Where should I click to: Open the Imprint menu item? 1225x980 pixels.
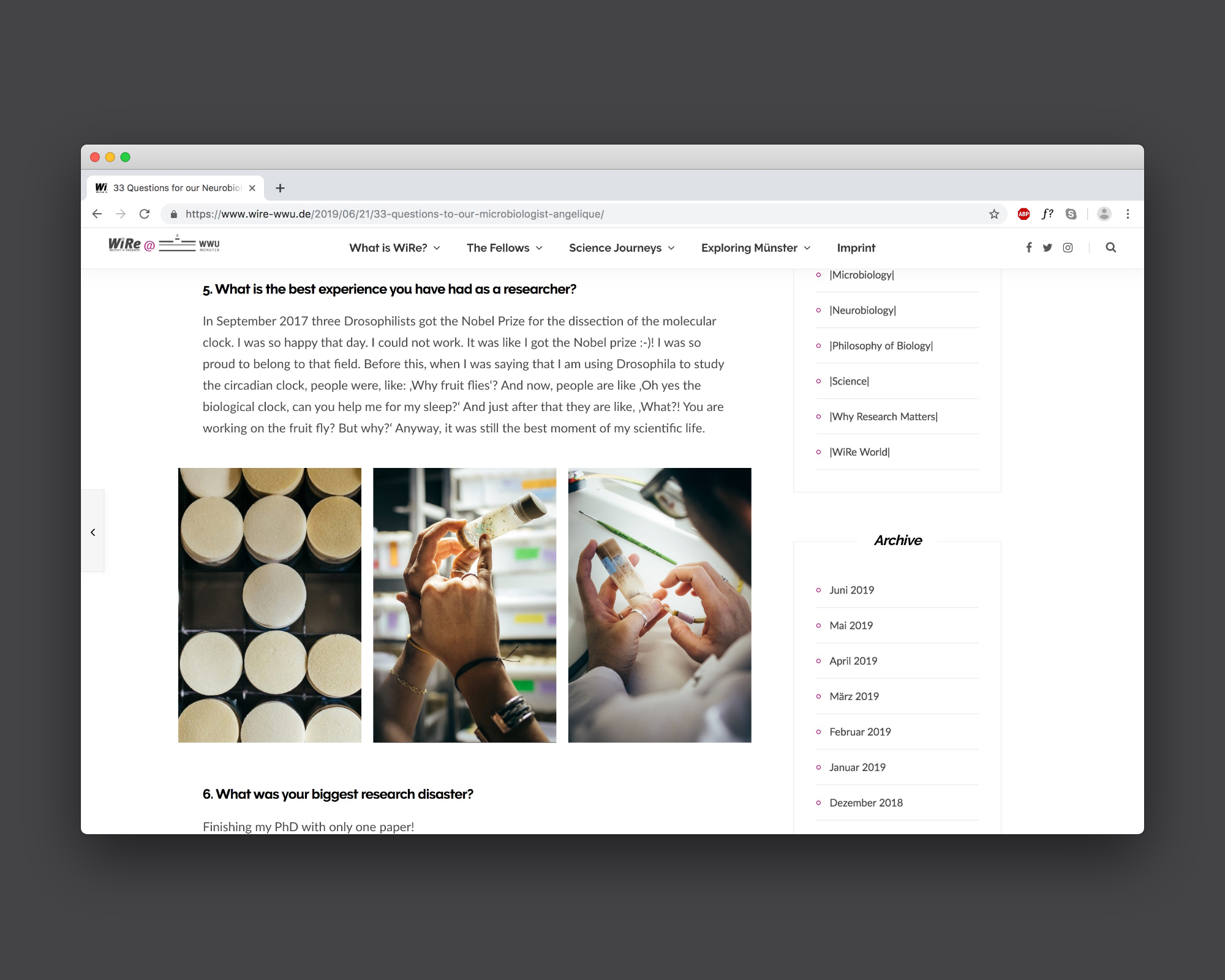856,247
